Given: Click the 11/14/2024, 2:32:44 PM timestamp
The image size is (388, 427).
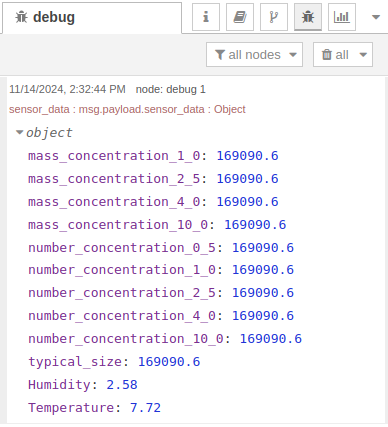Looking at the screenshot, I should point(67,89).
